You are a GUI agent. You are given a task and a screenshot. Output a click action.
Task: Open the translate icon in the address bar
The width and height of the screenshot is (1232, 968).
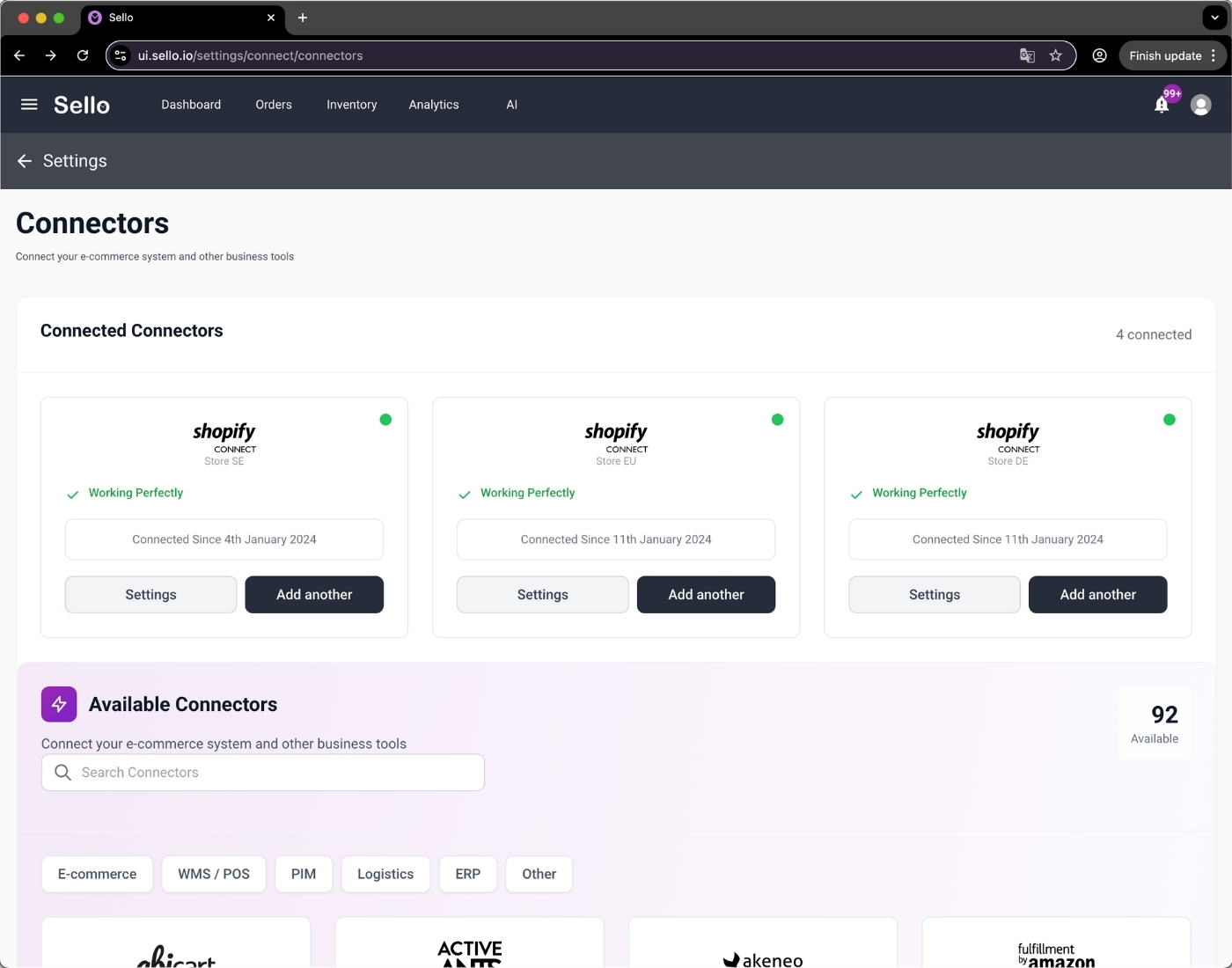1026,55
